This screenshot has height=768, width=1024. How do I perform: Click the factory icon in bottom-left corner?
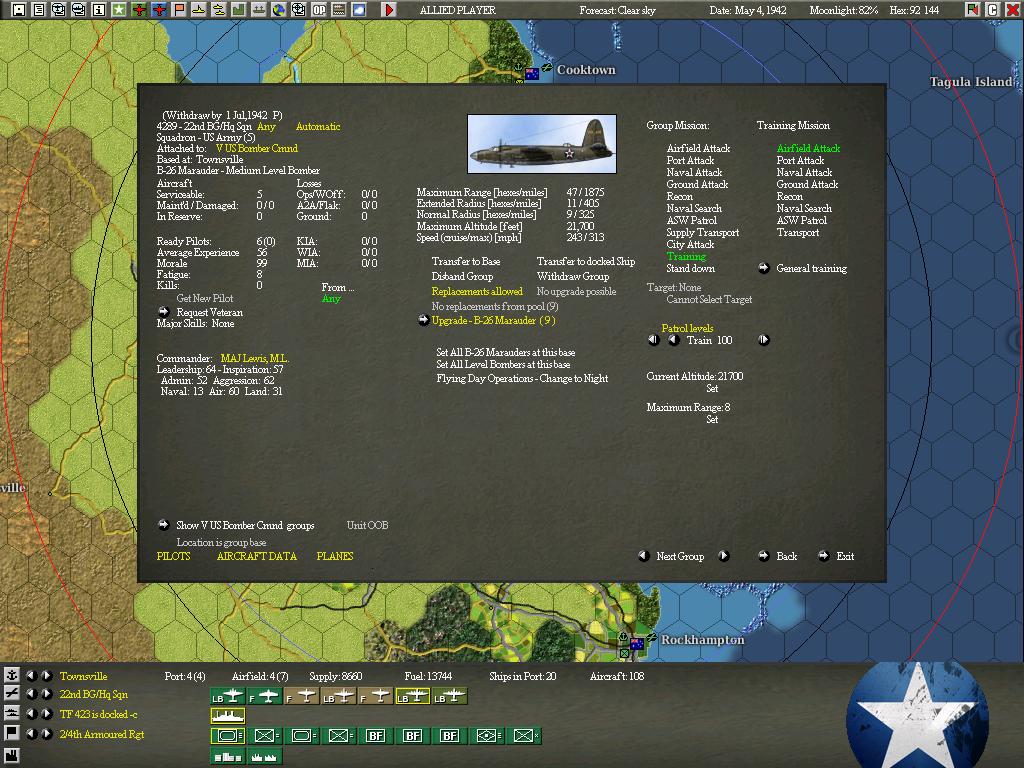12,758
